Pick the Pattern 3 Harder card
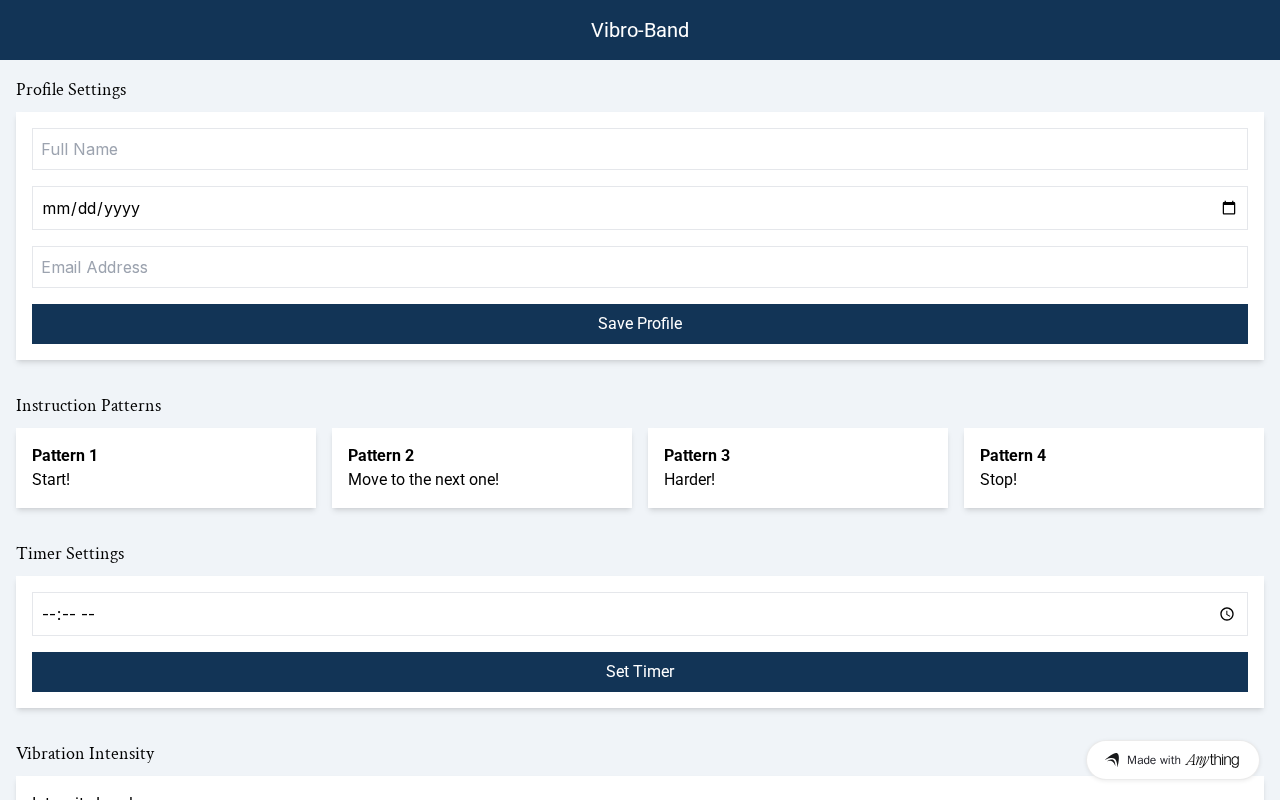Viewport: 1280px width, 800px height. coord(798,468)
